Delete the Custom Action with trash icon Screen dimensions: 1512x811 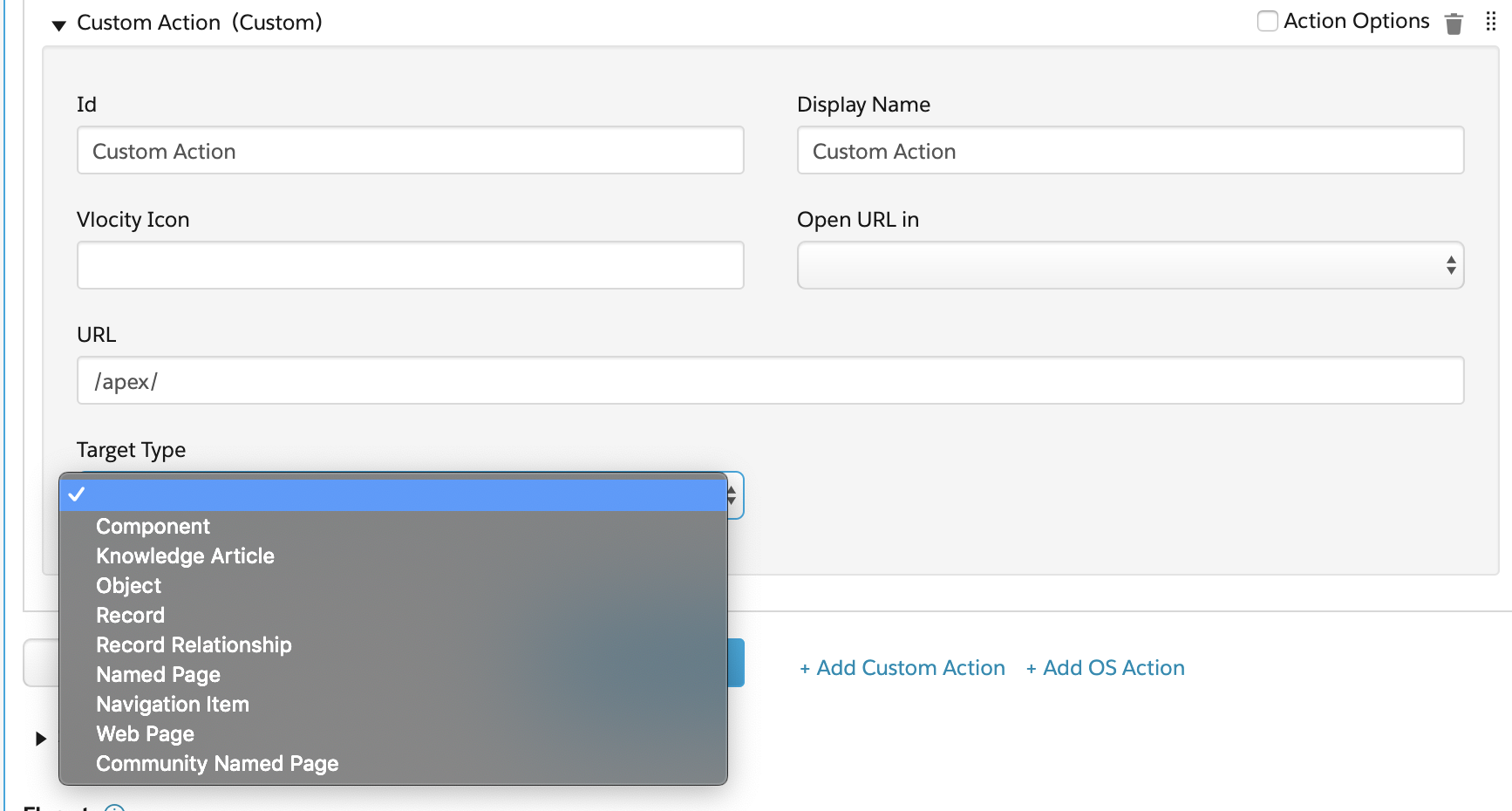pyautogui.click(x=1454, y=24)
